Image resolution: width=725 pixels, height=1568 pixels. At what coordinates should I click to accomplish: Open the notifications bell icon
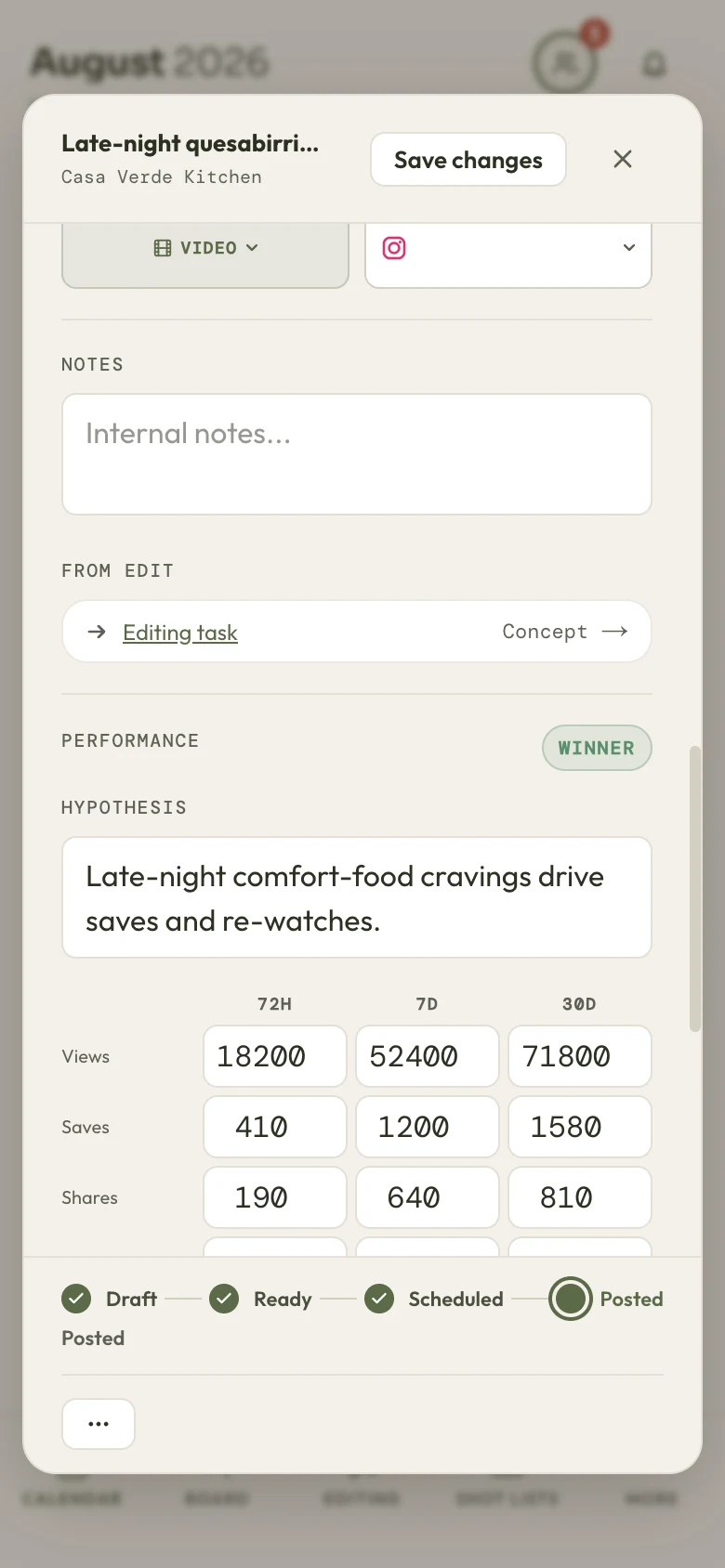pos(655,63)
